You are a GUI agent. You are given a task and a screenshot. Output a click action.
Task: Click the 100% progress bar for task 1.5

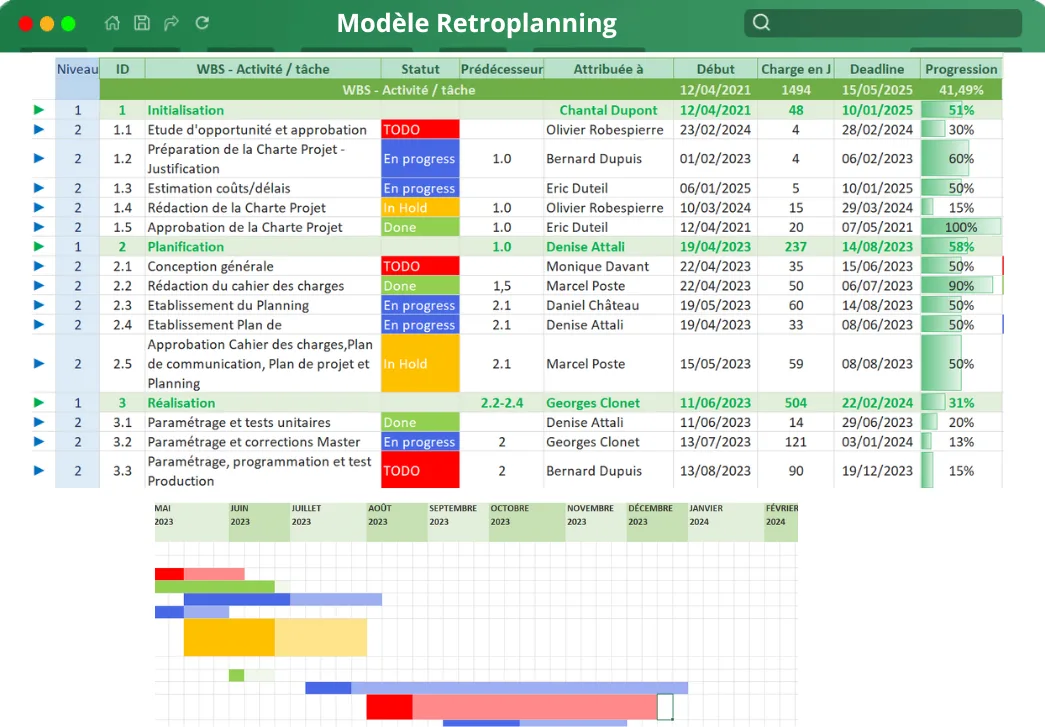(x=961, y=227)
